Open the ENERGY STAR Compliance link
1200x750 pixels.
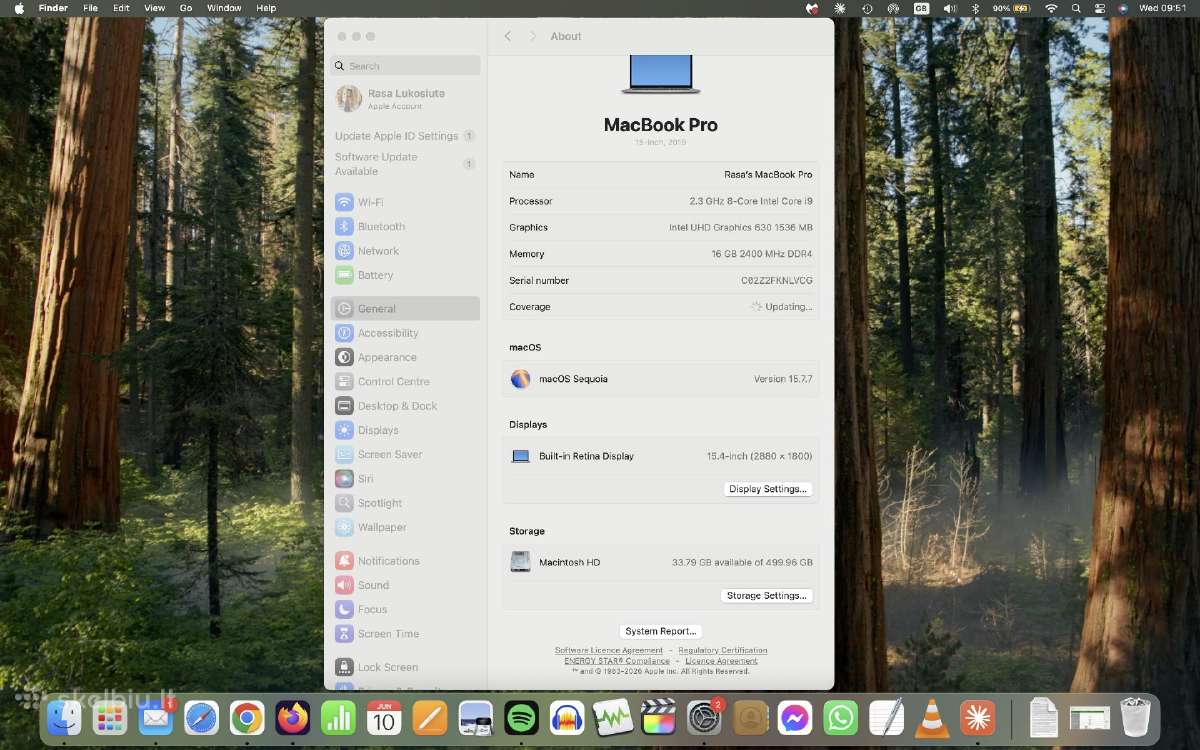pos(617,661)
